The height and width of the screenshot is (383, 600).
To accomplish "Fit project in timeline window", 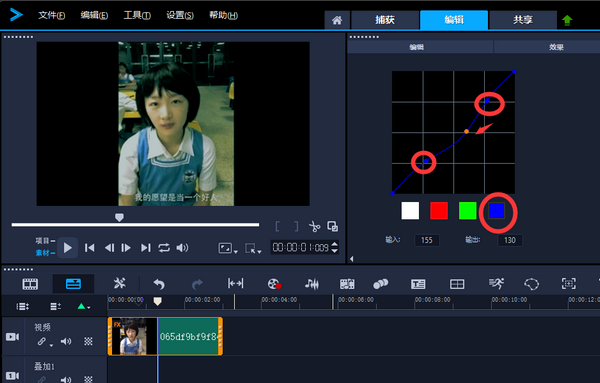I will (235, 284).
